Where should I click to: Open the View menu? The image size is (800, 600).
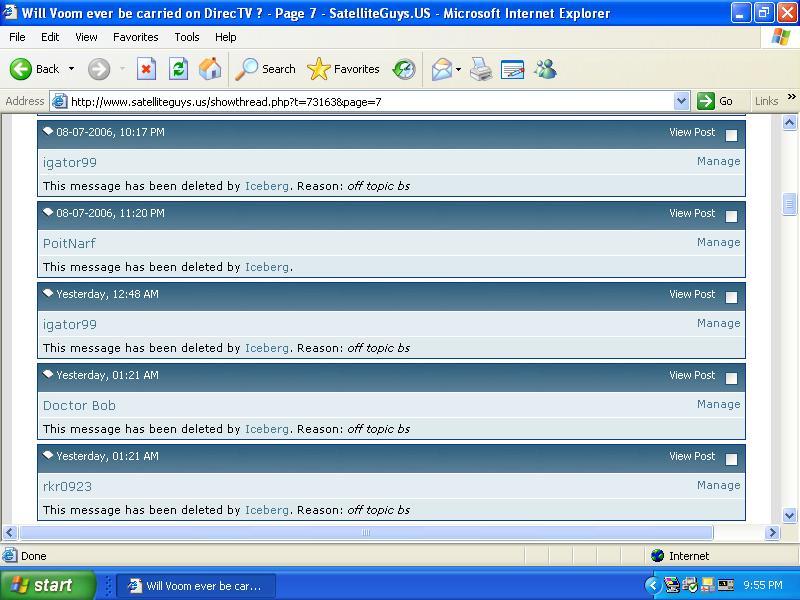tap(86, 37)
